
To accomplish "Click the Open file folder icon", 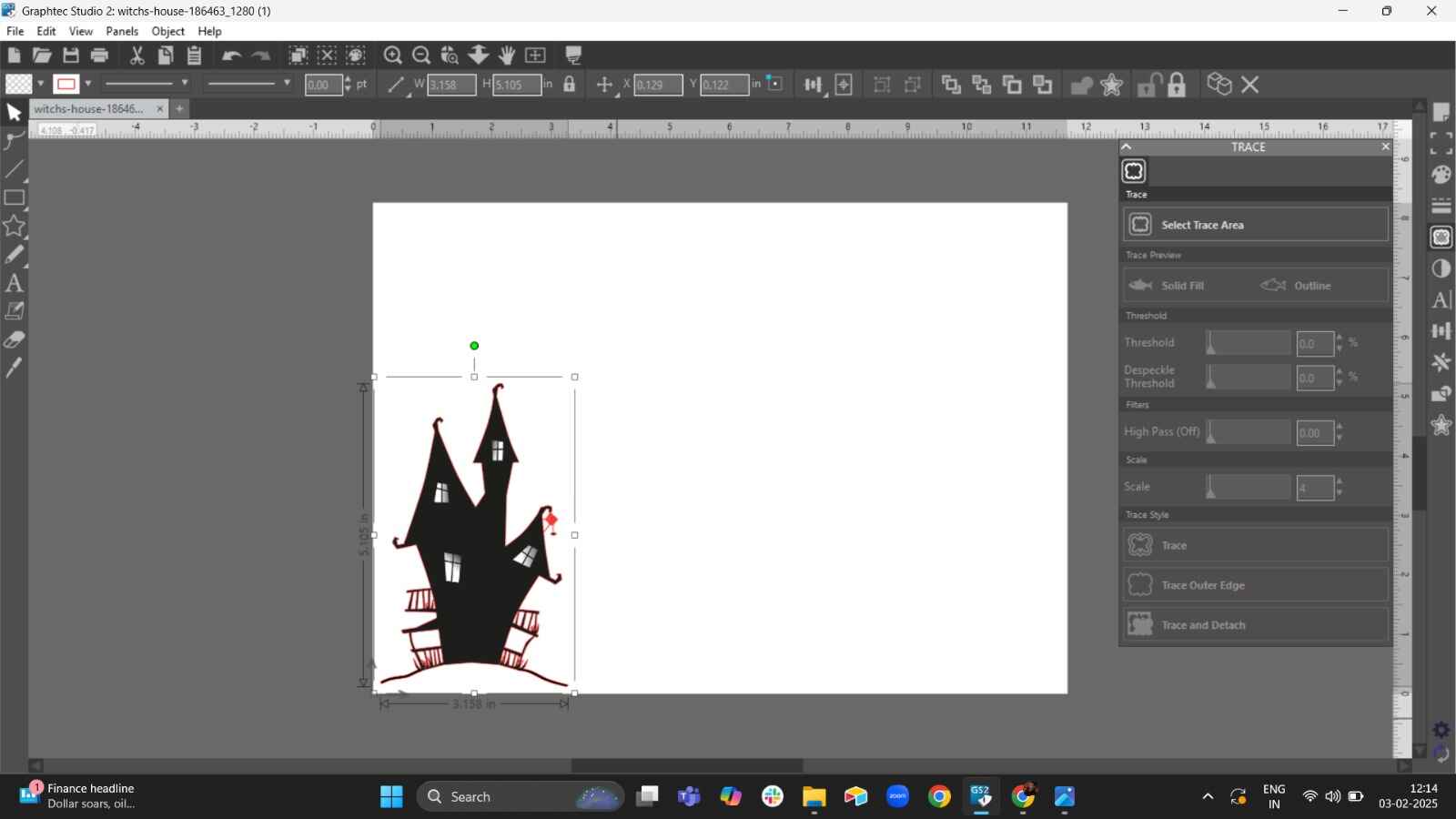I will [x=42, y=56].
